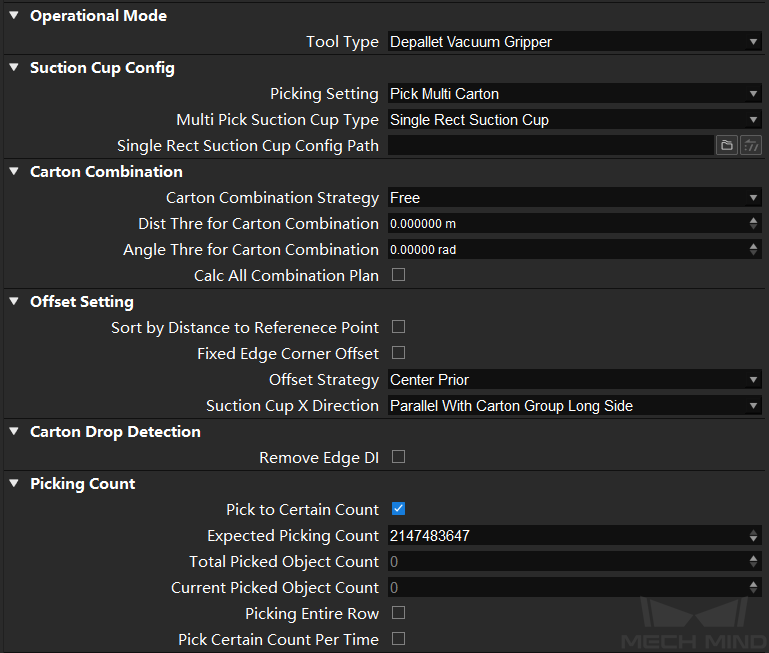This screenshot has height=653, width=769.
Task: Uncheck Pick to Certain Count
Action: (x=398, y=509)
